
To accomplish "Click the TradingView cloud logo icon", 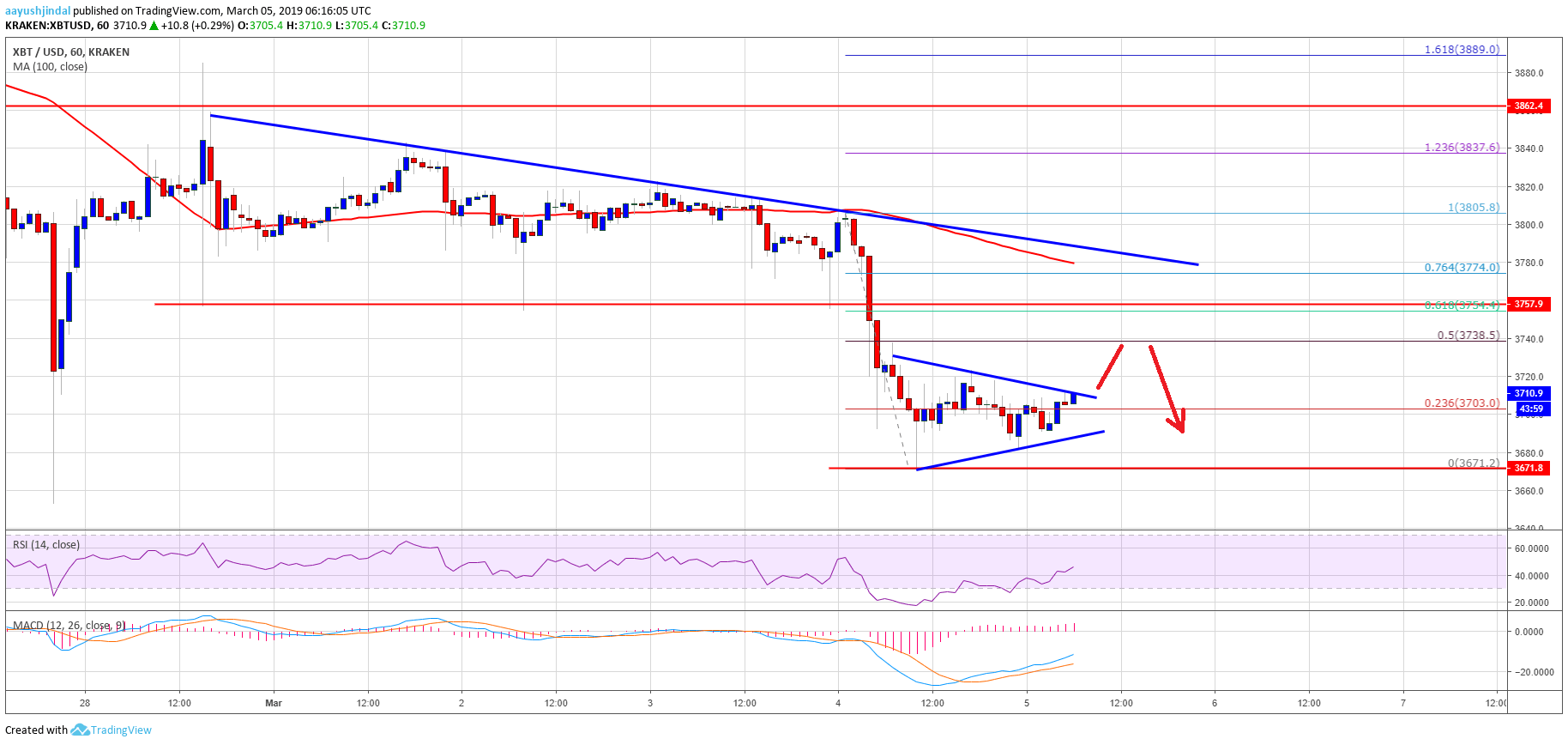I will click(x=80, y=730).
